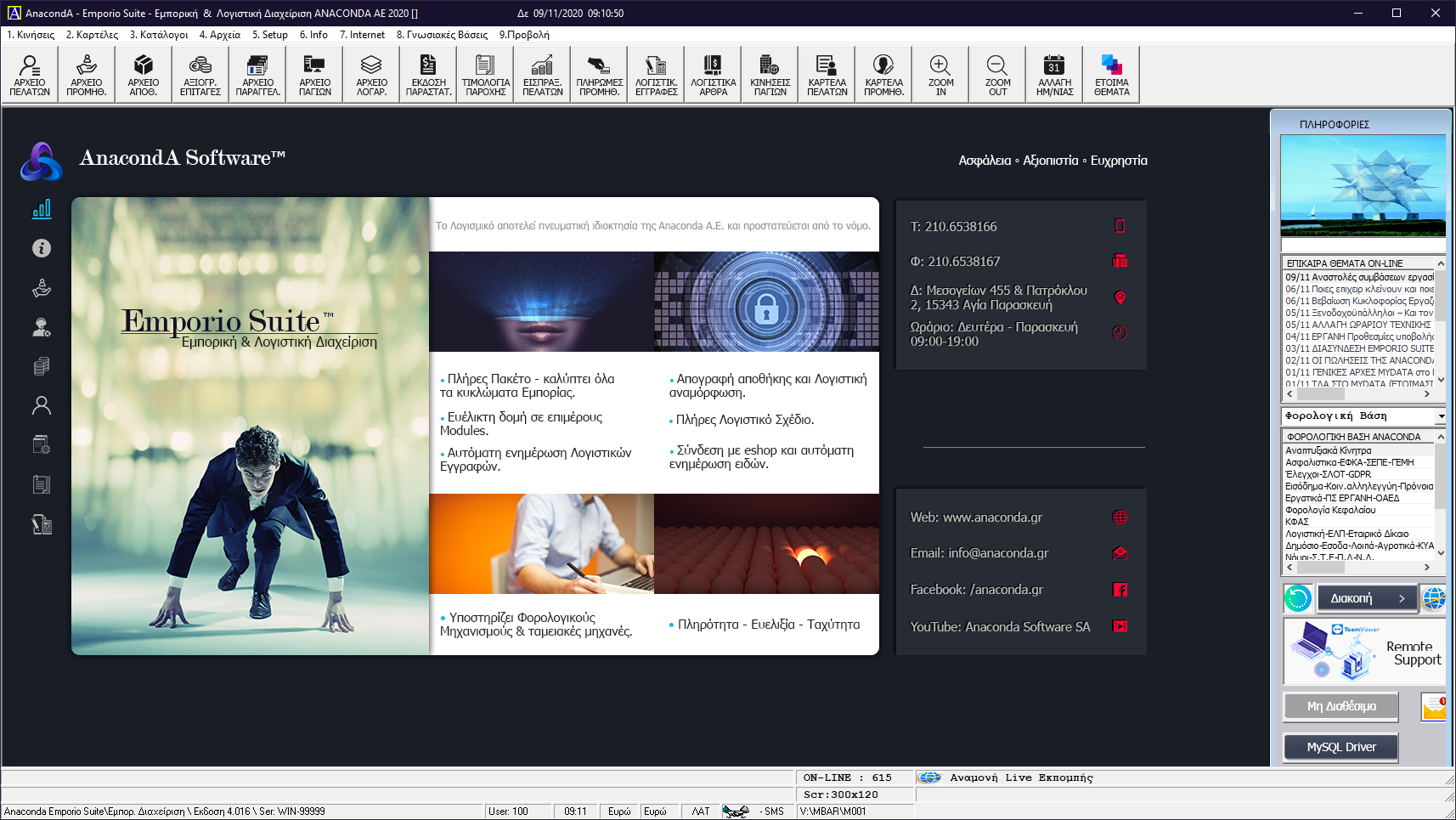Viewport: 1456px width, 820px height.
Task: Open ΚΙΝΗΣΕΙΣ ΠΑΓΙΩΝ asset movements
Action: click(770, 75)
